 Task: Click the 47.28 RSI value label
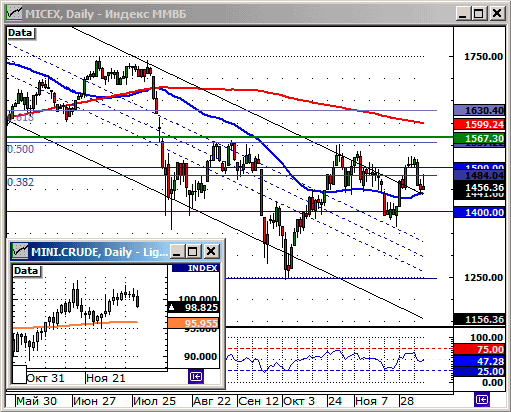pos(479,361)
